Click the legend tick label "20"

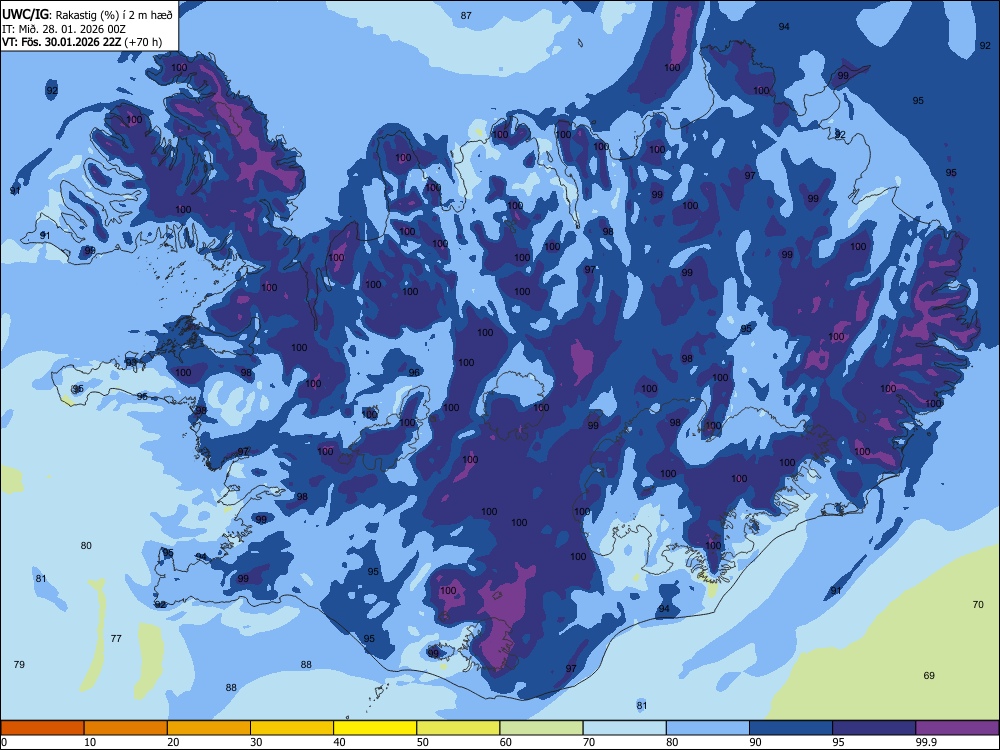(173, 742)
